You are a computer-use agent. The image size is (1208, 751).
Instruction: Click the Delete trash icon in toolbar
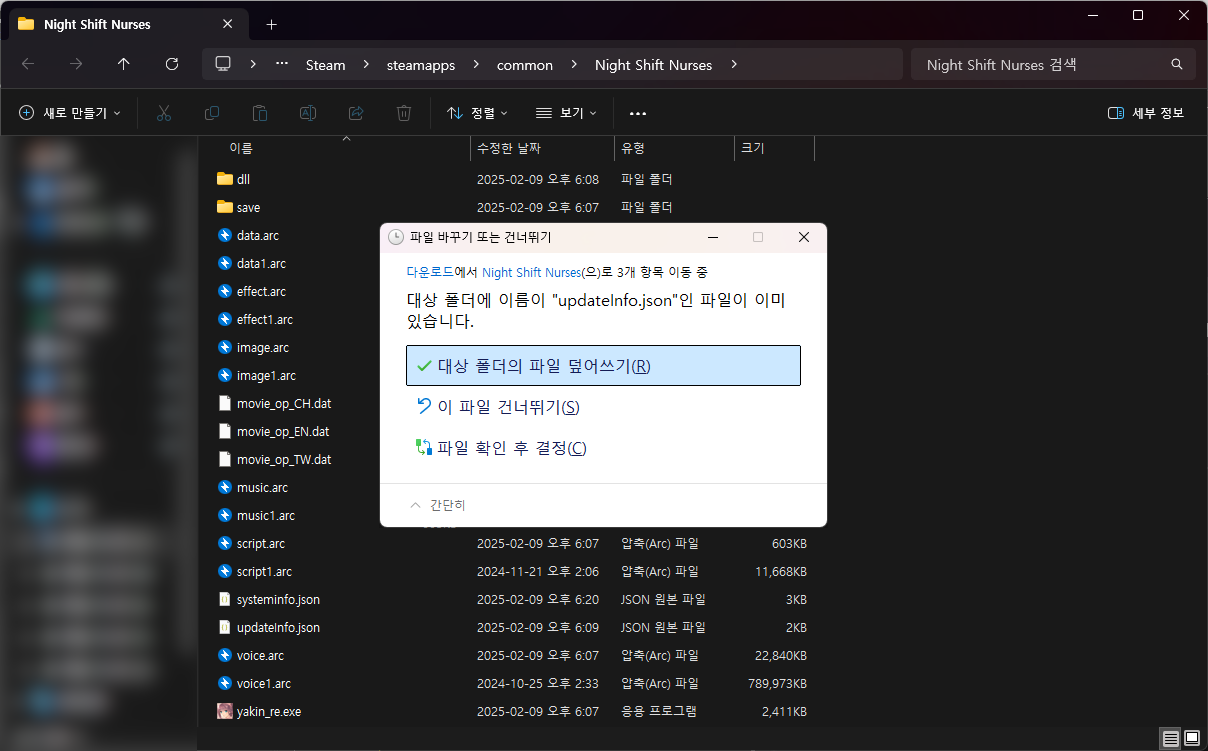[404, 113]
